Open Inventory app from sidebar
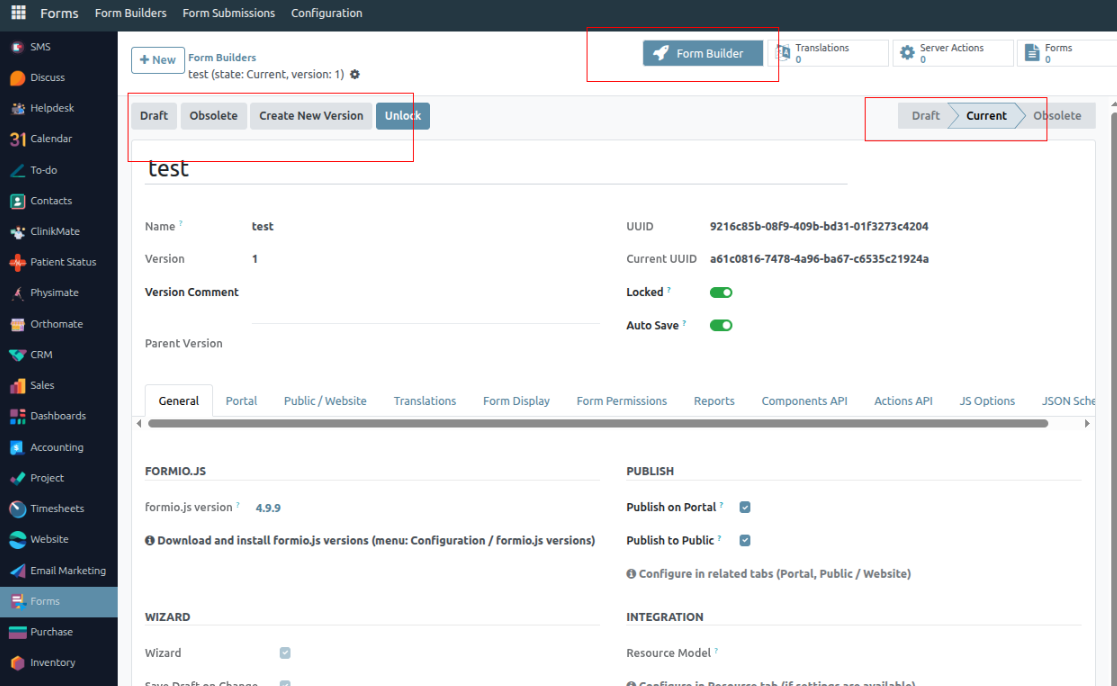Screen dimensions: 1117x686 point(18,662)
